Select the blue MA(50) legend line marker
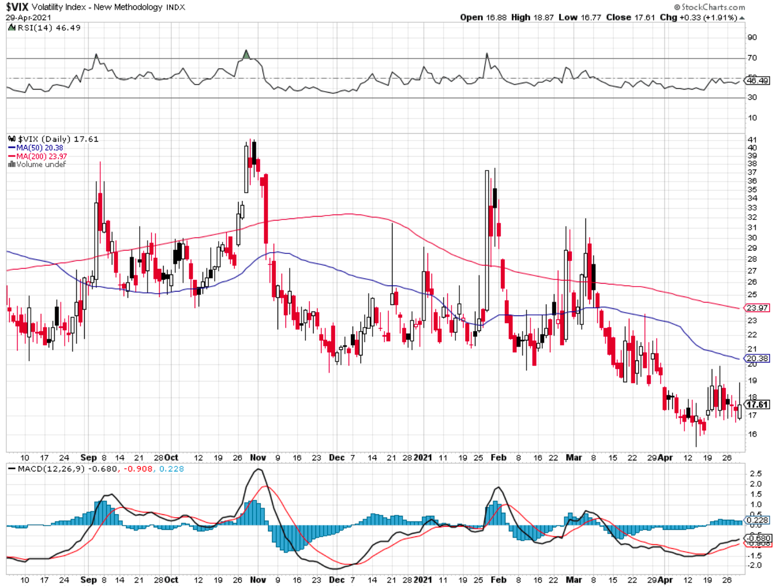The height and width of the screenshot is (588, 776). point(10,148)
